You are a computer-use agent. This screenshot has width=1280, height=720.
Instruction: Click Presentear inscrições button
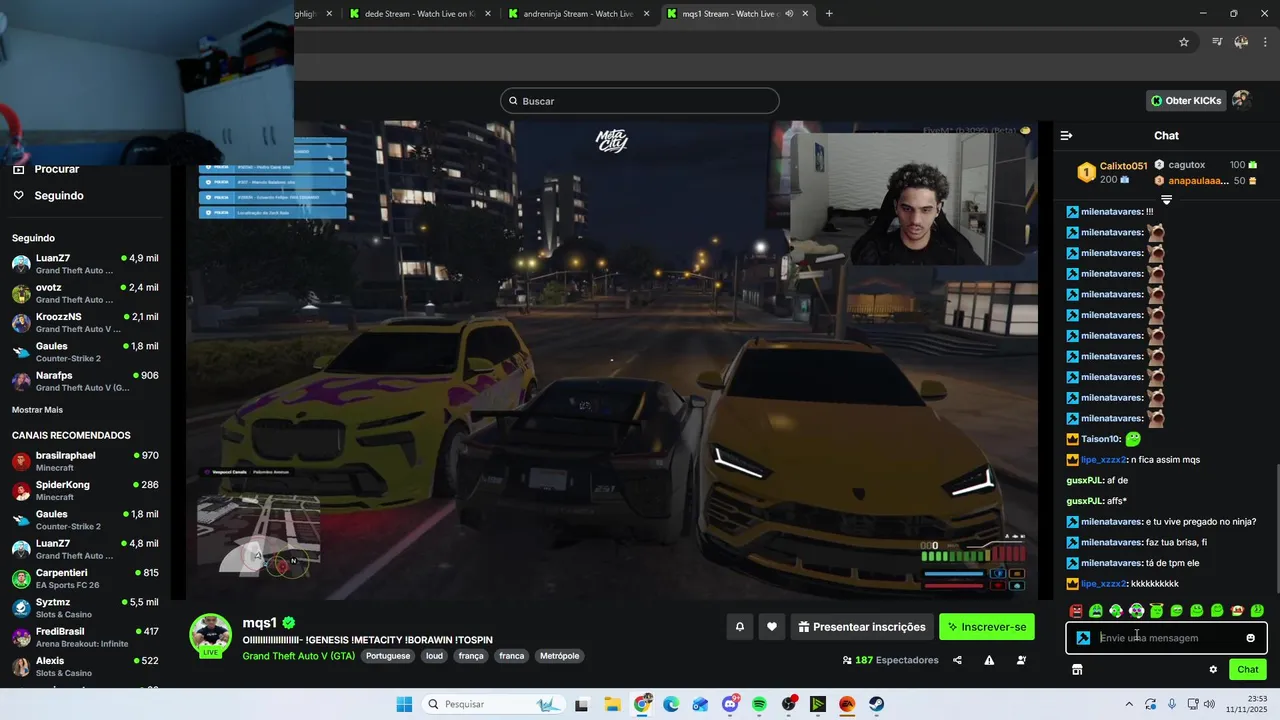coord(861,627)
